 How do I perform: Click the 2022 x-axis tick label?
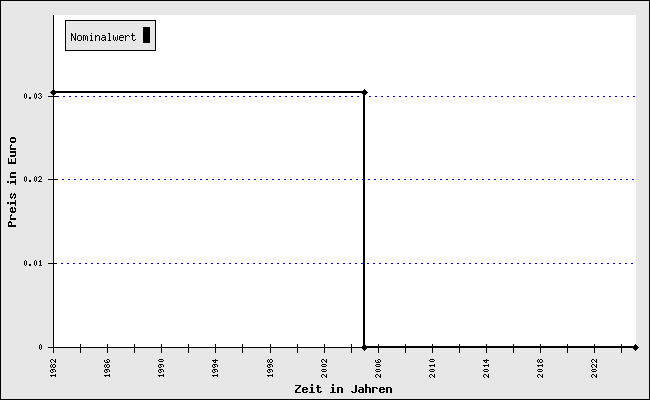[594, 367]
